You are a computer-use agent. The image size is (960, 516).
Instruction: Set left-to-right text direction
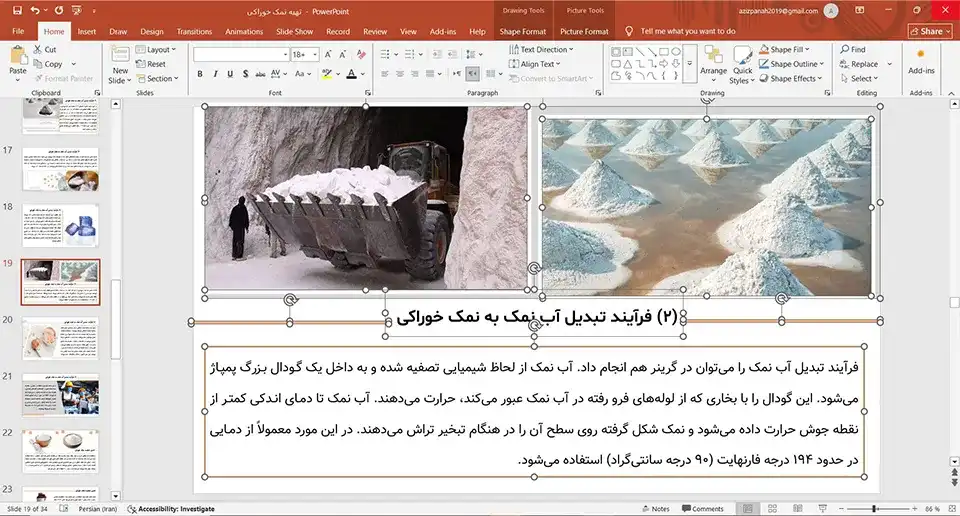457,74
